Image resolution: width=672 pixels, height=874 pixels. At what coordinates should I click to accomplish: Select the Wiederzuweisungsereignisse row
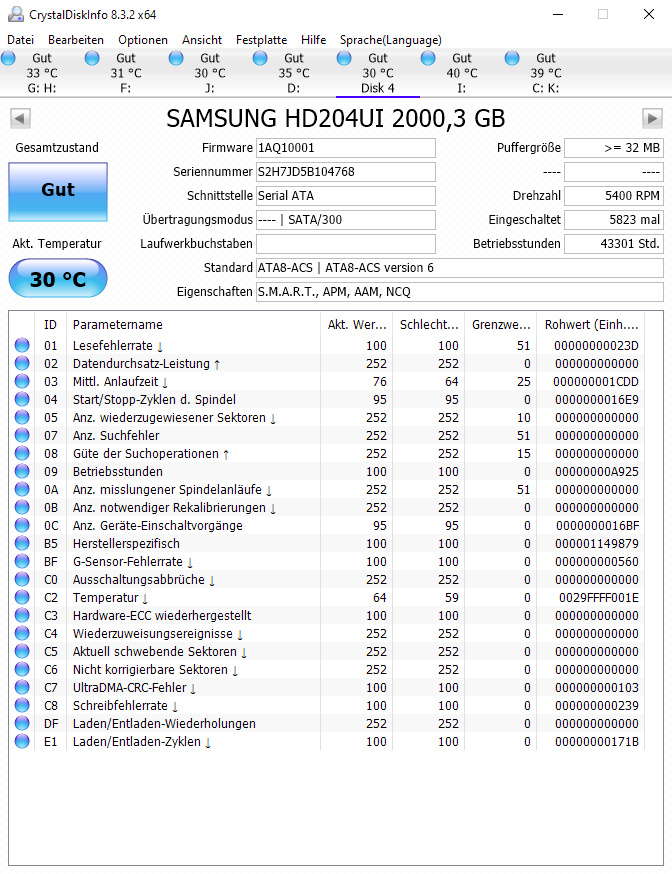327,634
